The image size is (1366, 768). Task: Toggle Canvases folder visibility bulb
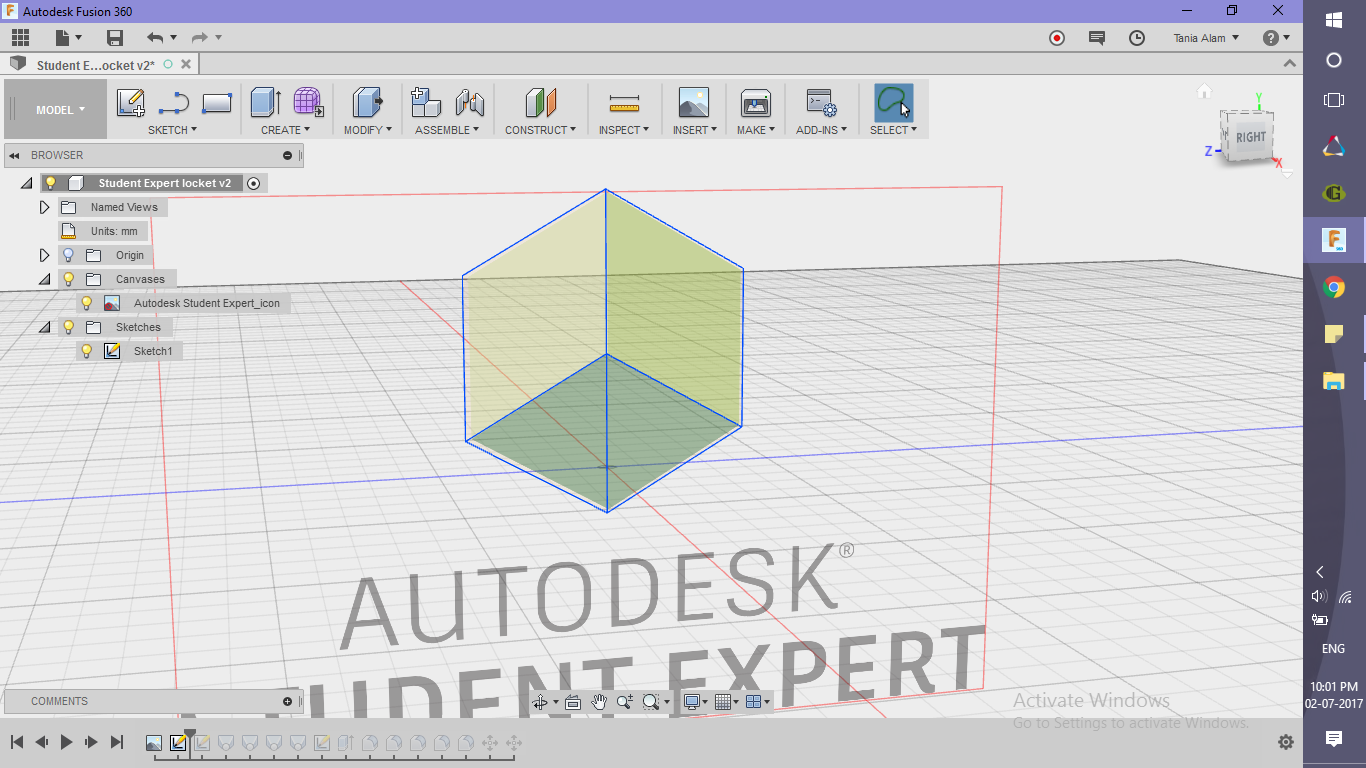pyautogui.click(x=69, y=279)
